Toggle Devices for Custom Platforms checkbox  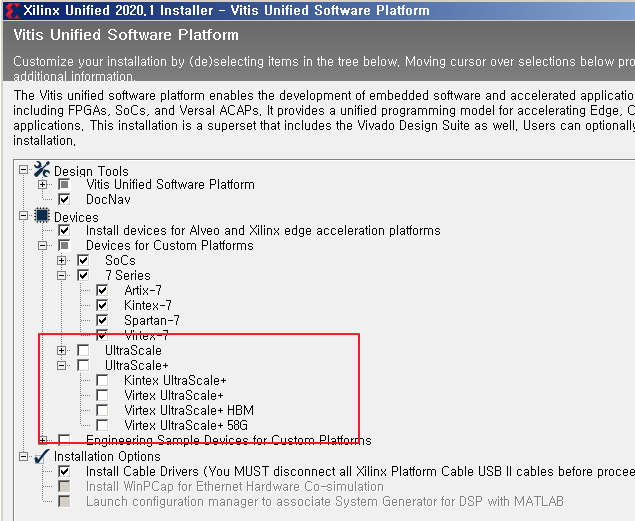point(64,246)
